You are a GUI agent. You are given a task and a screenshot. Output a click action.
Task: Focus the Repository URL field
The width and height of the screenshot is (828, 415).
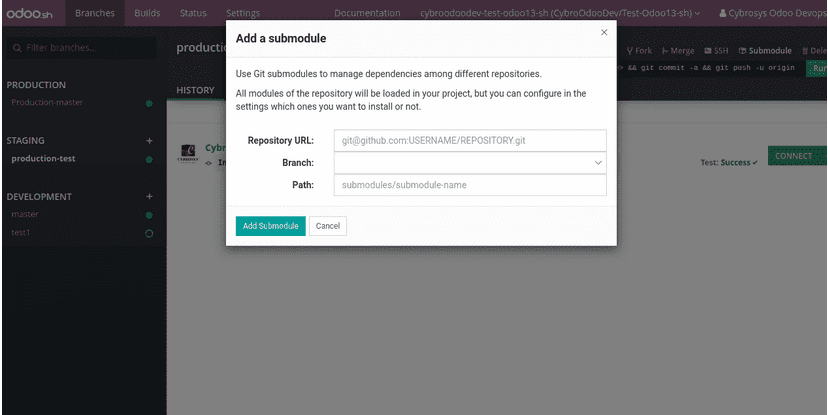click(x=470, y=140)
